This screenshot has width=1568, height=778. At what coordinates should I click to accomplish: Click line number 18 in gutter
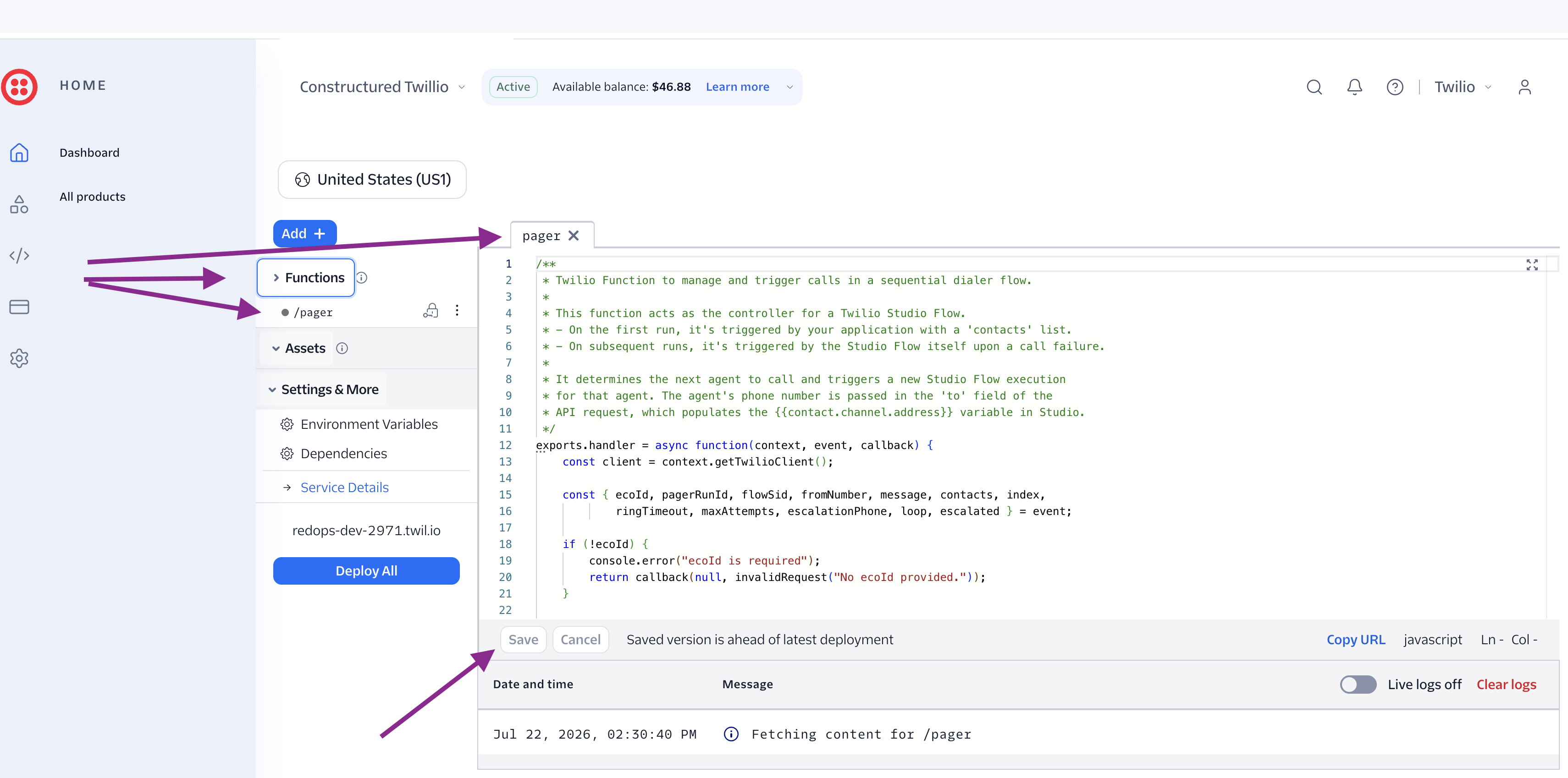[x=505, y=544]
